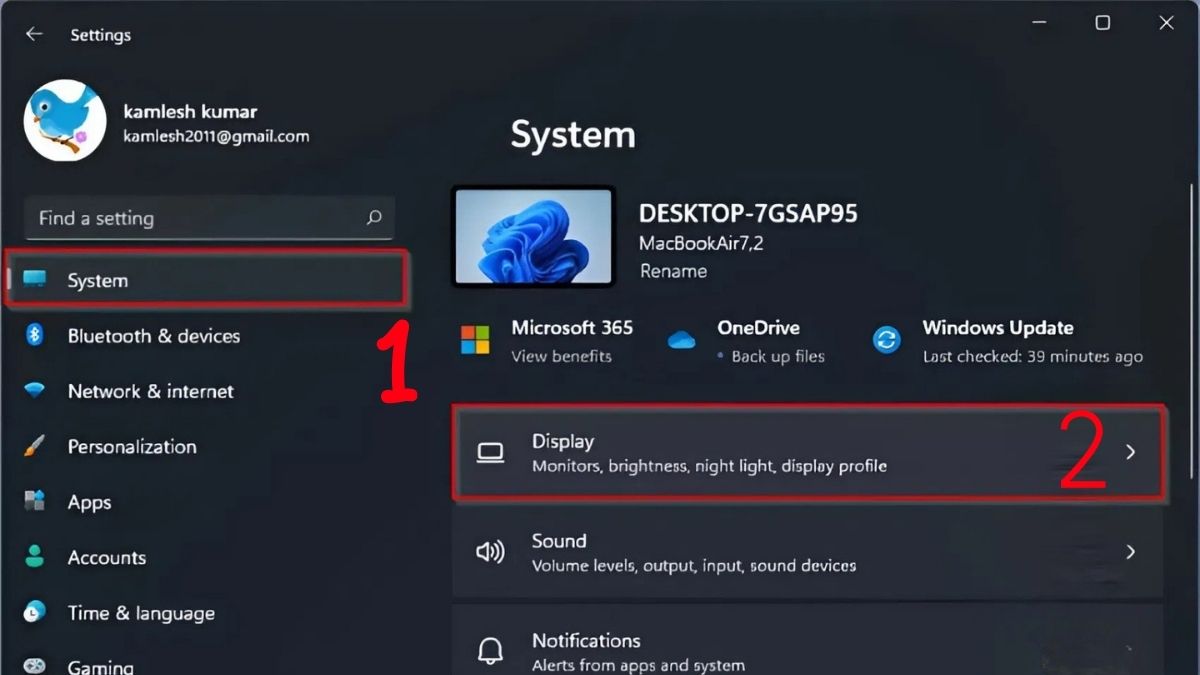
Task: Open Apps using its sidebar icon
Action: 36,502
